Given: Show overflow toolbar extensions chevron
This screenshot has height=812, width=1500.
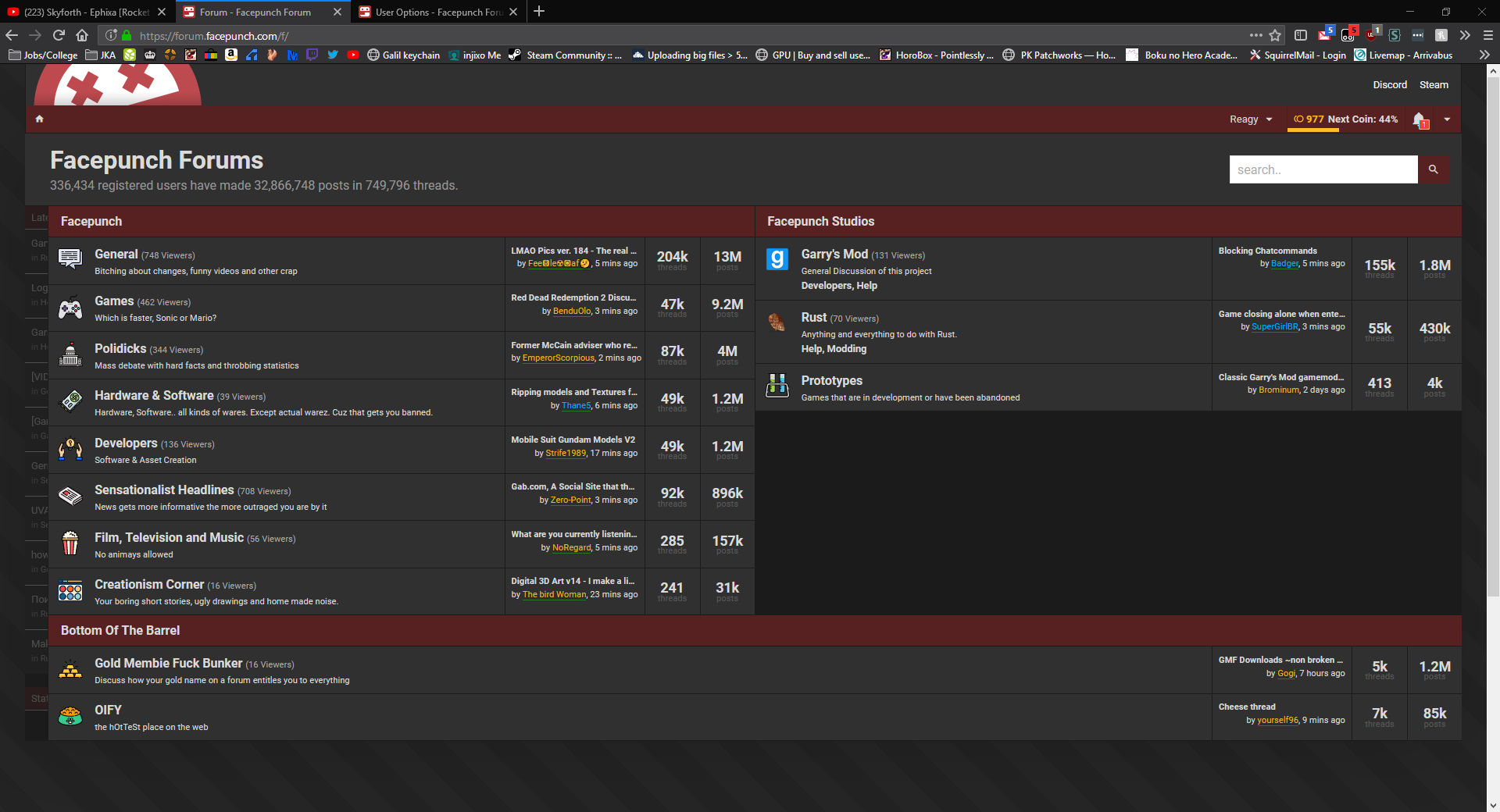Looking at the screenshot, I should point(1465,35).
